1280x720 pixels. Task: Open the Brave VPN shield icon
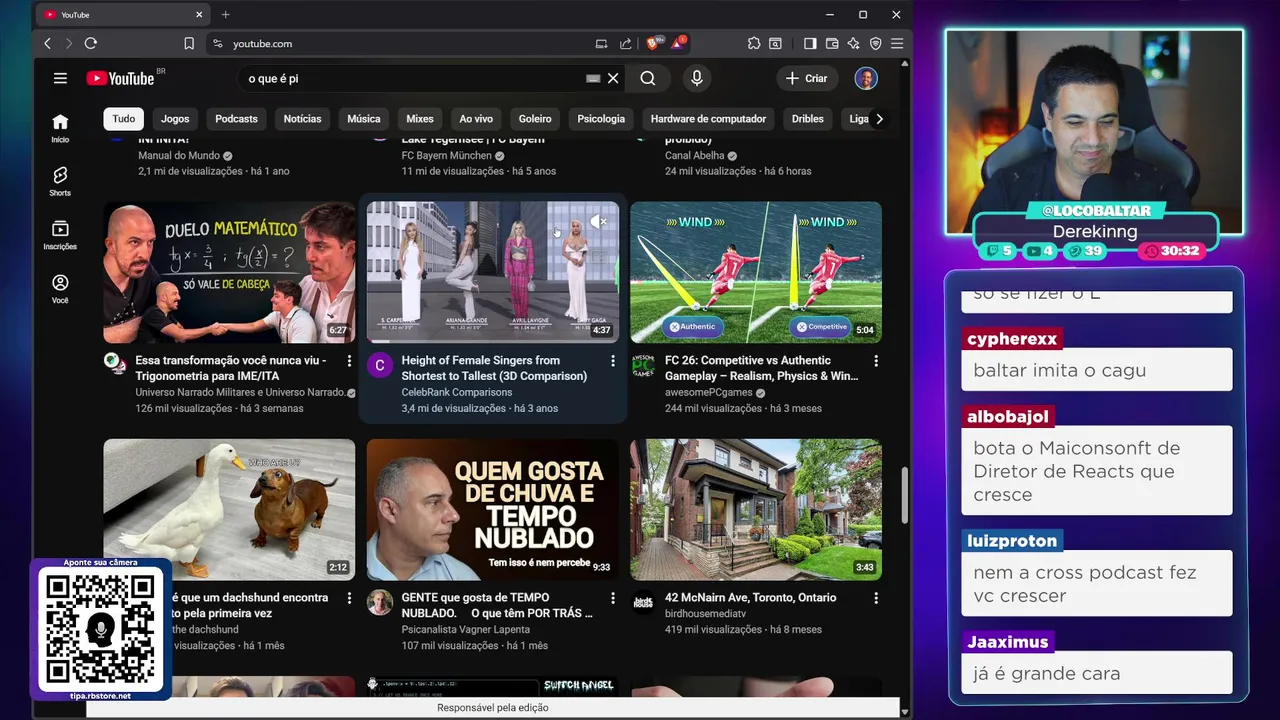(x=875, y=43)
